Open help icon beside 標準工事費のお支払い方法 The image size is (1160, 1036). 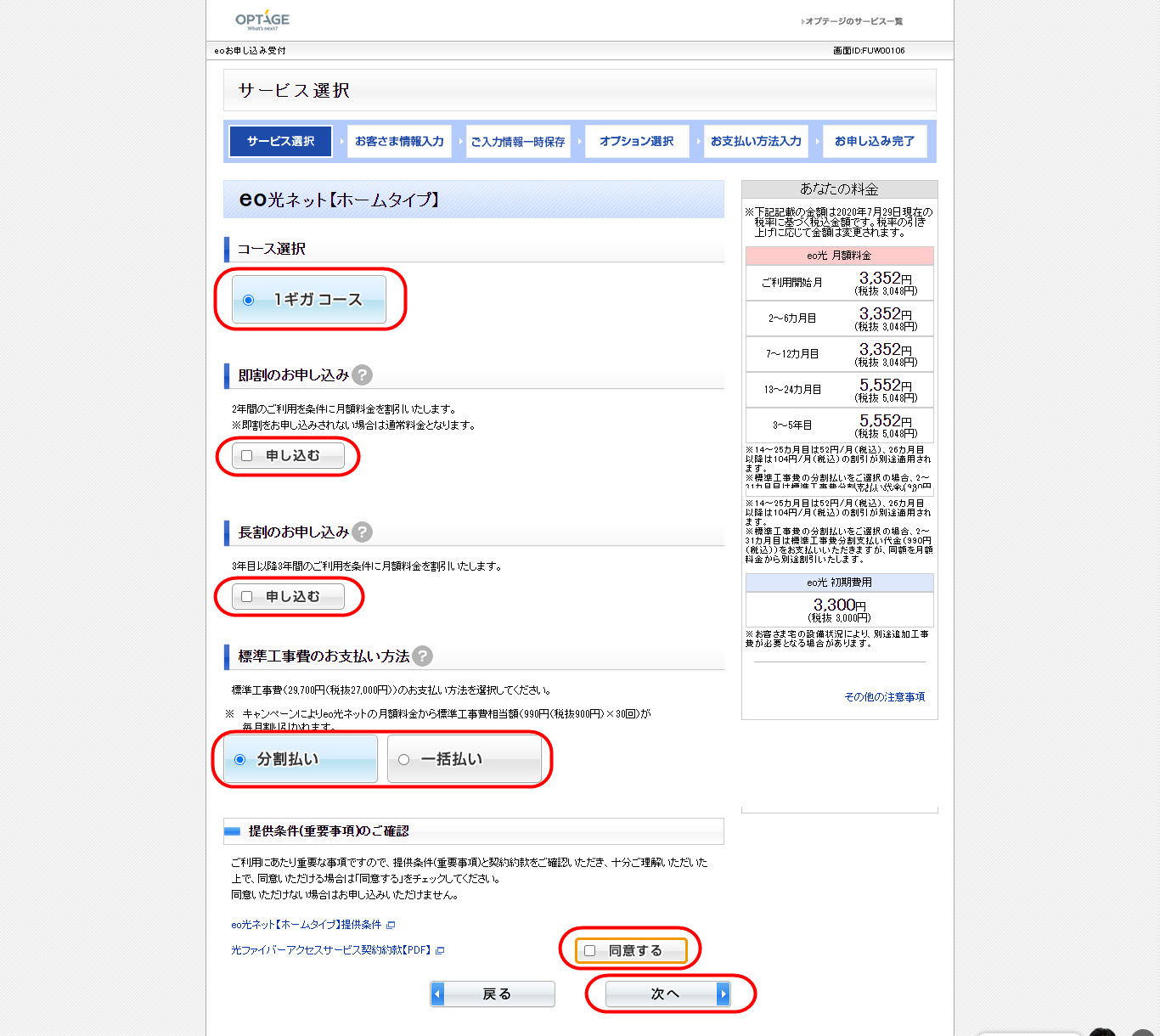point(422,656)
